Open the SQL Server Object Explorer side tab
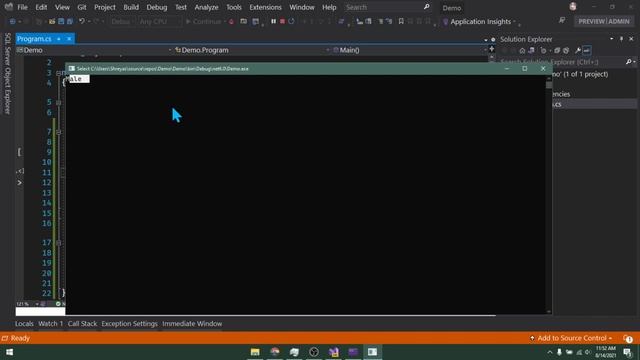Image resolution: width=640 pixels, height=360 pixels. pos(7,73)
